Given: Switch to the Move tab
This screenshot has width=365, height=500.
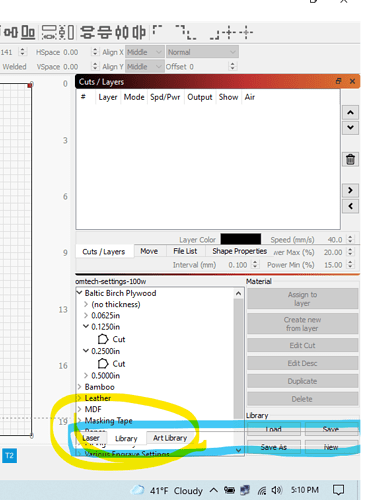Looking at the screenshot, I should [149, 251].
